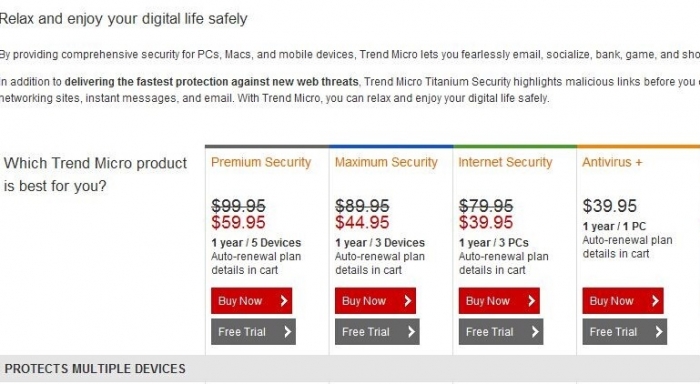Select the Protects Multiple Devices section header
Image resolution: width=700 pixels, height=384 pixels.
(95, 369)
